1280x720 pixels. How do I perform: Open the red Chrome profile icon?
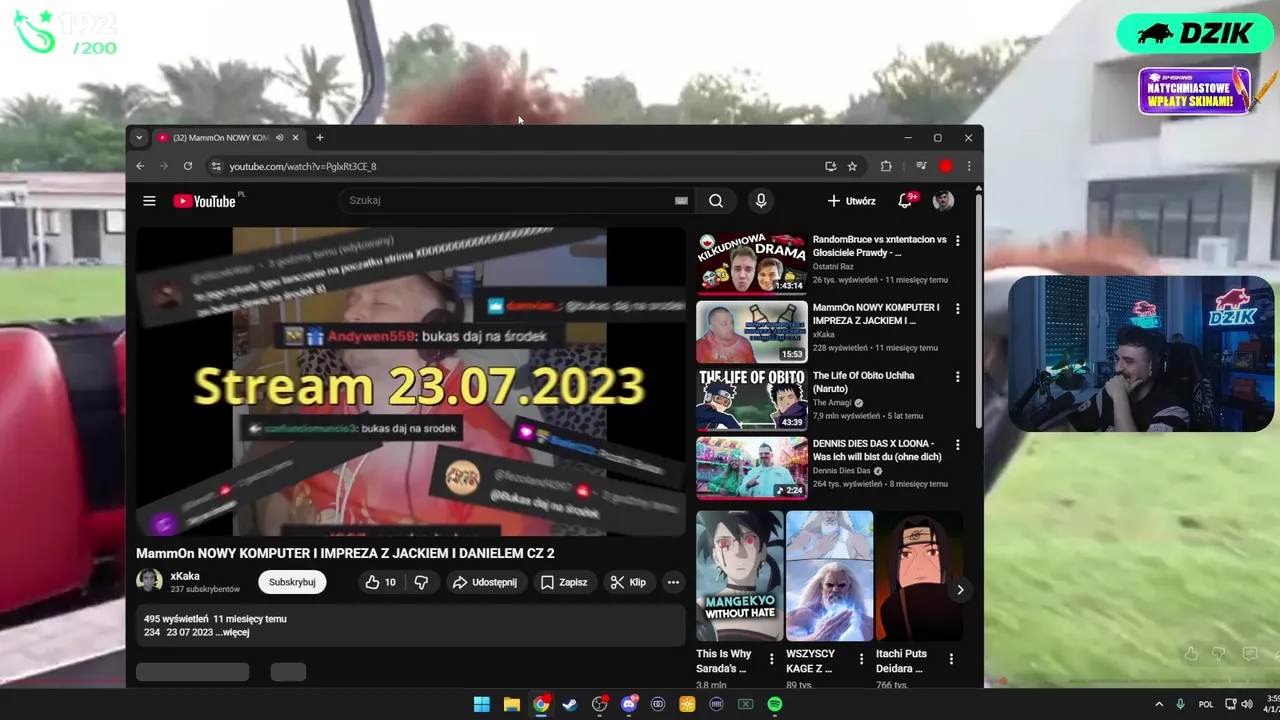pos(945,166)
